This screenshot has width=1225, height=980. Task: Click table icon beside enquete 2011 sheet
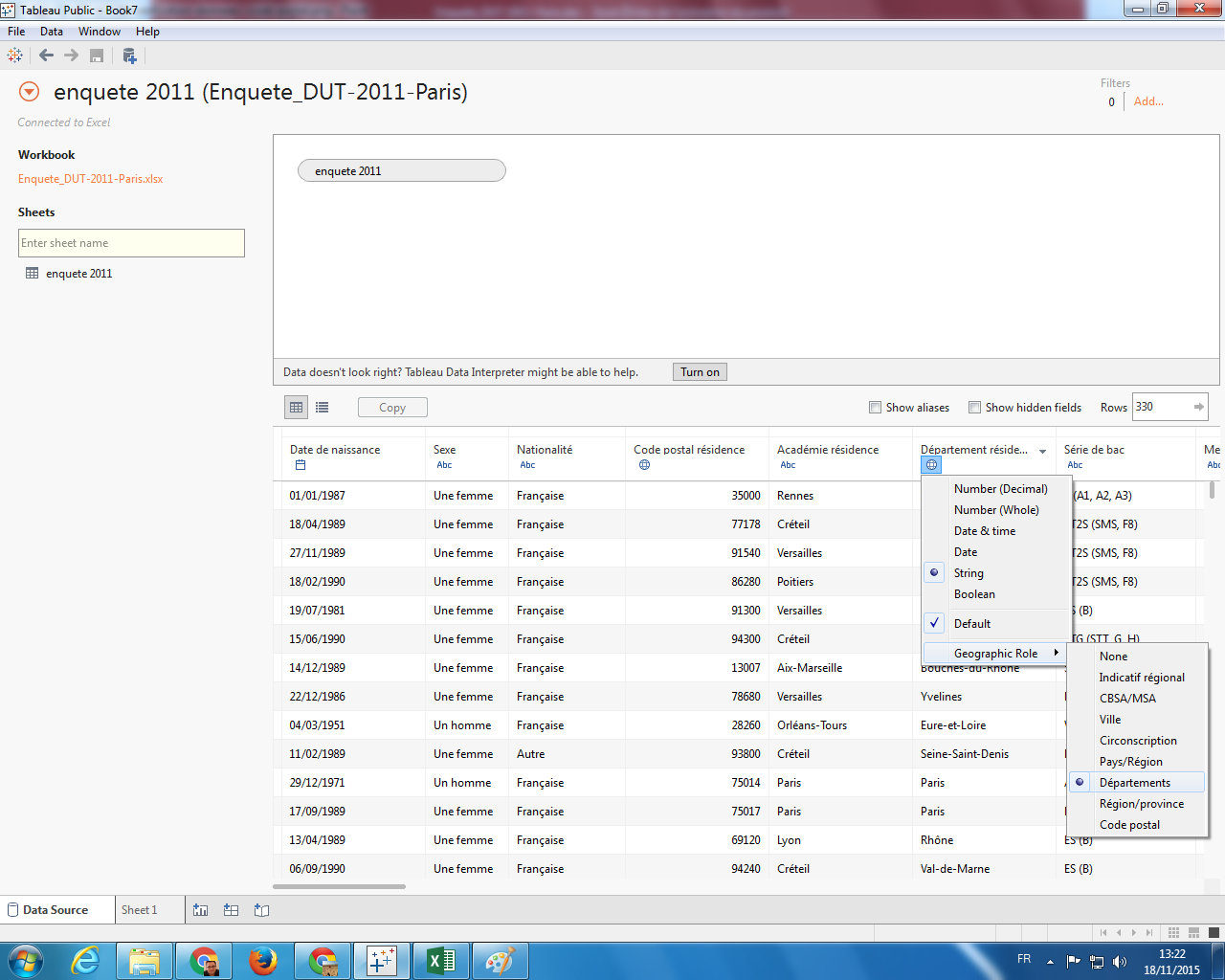pyautogui.click(x=33, y=274)
